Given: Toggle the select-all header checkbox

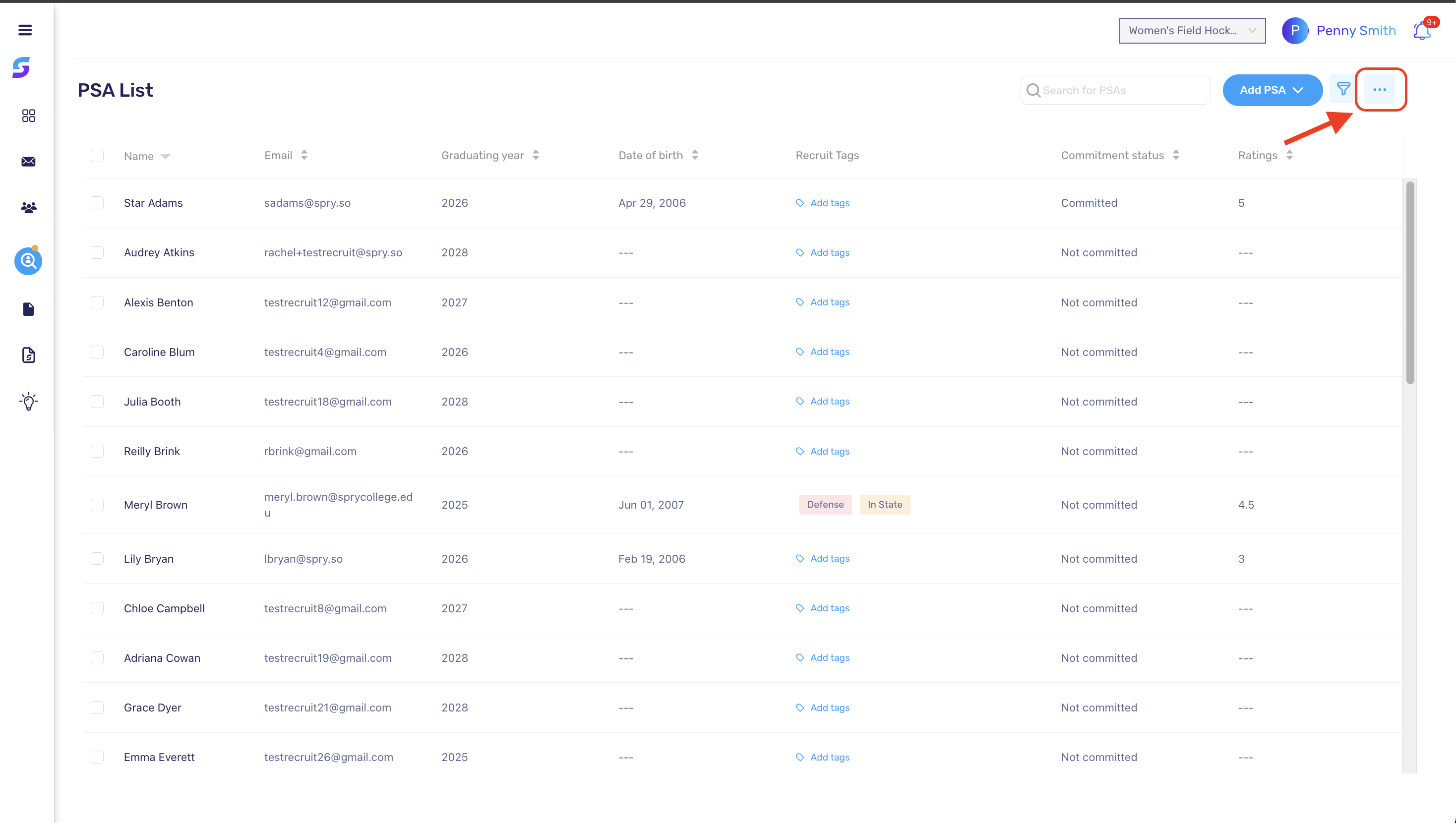Looking at the screenshot, I should (97, 156).
